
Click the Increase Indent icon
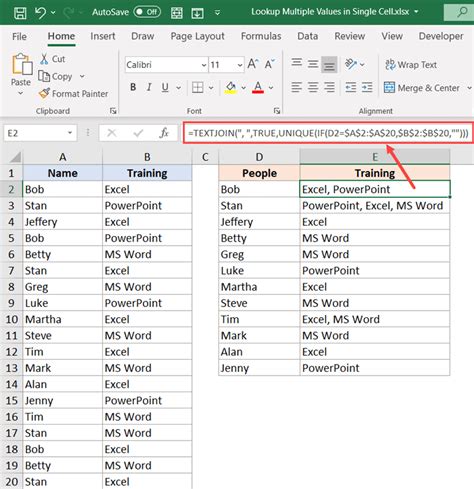[367, 88]
